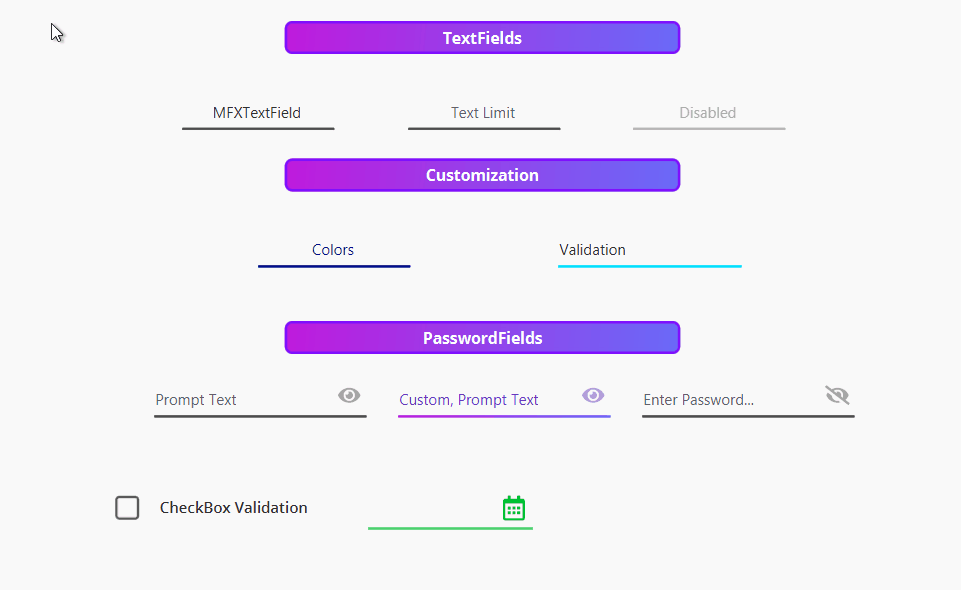This screenshot has height=590, width=961.
Task: Toggle the purple eye icon for Custom, Prompt Text
Action: 593,395
